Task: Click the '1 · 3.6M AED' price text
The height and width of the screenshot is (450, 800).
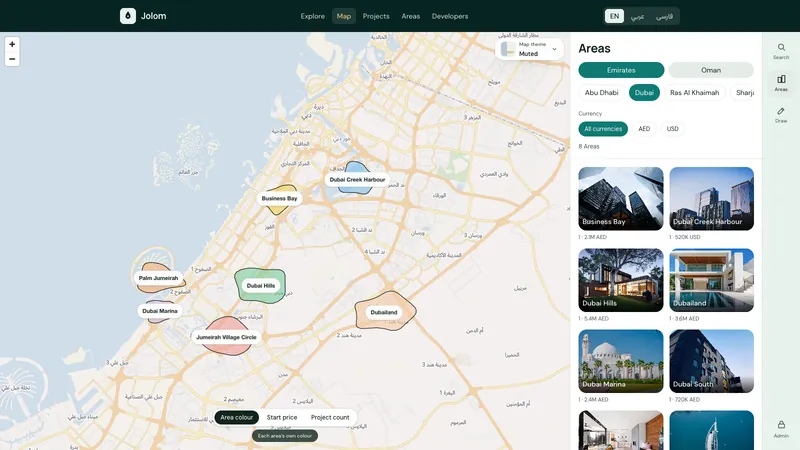Action: tap(684, 318)
